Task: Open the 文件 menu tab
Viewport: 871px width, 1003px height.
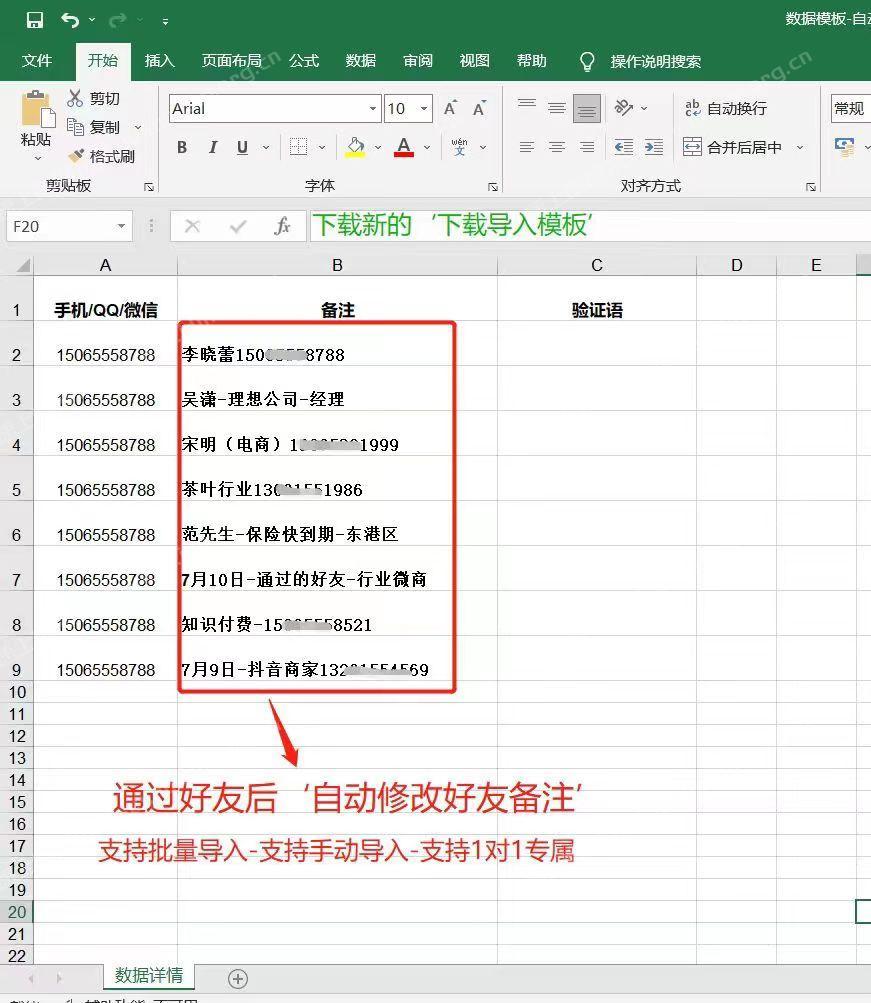Action: tap(37, 61)
